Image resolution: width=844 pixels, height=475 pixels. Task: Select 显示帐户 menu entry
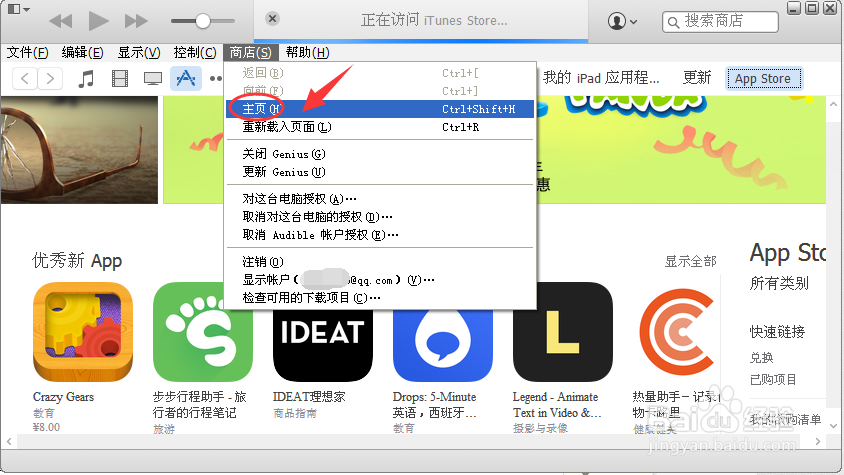click(x=380, y=280)
